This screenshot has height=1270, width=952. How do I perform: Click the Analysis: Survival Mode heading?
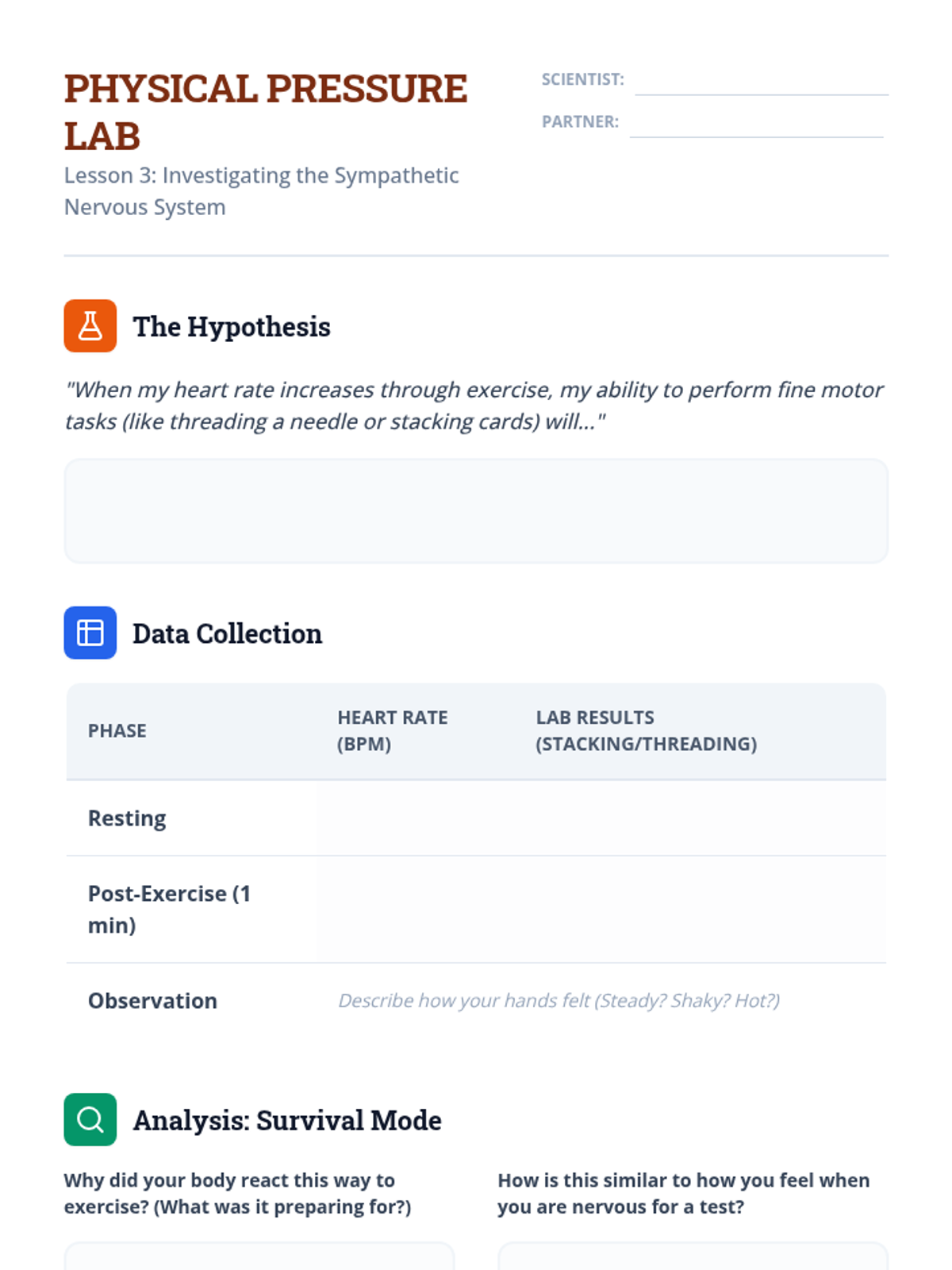[287, 1120]
